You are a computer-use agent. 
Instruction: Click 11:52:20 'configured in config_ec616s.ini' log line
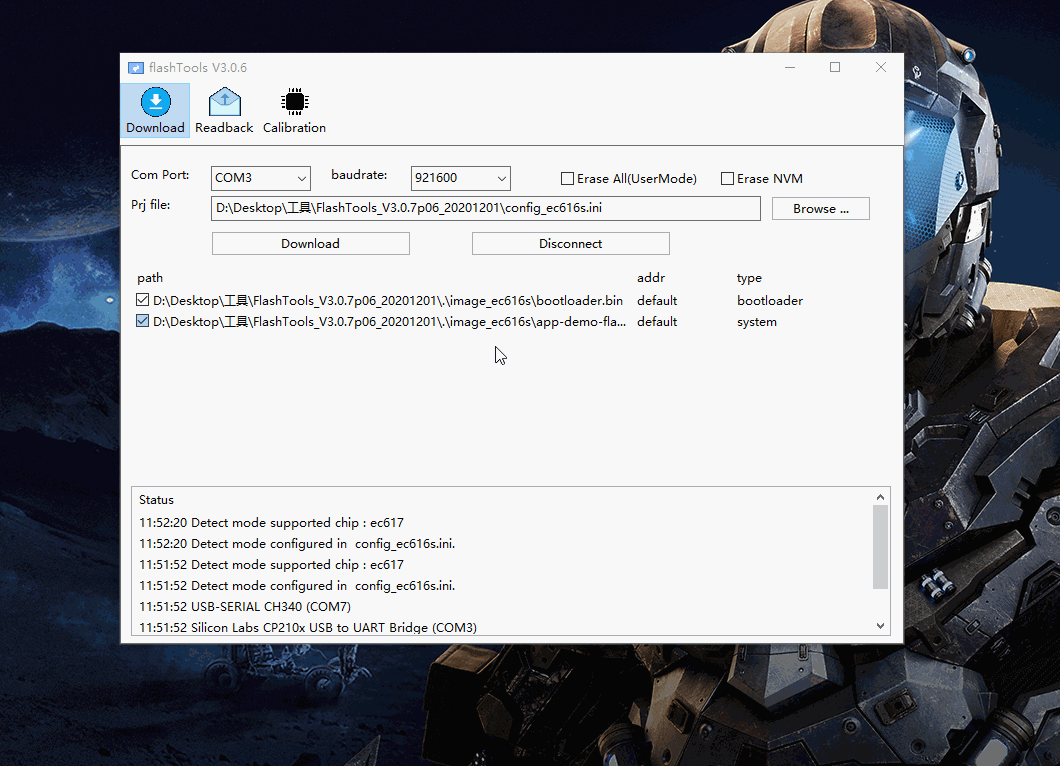[x=297, y=544]
